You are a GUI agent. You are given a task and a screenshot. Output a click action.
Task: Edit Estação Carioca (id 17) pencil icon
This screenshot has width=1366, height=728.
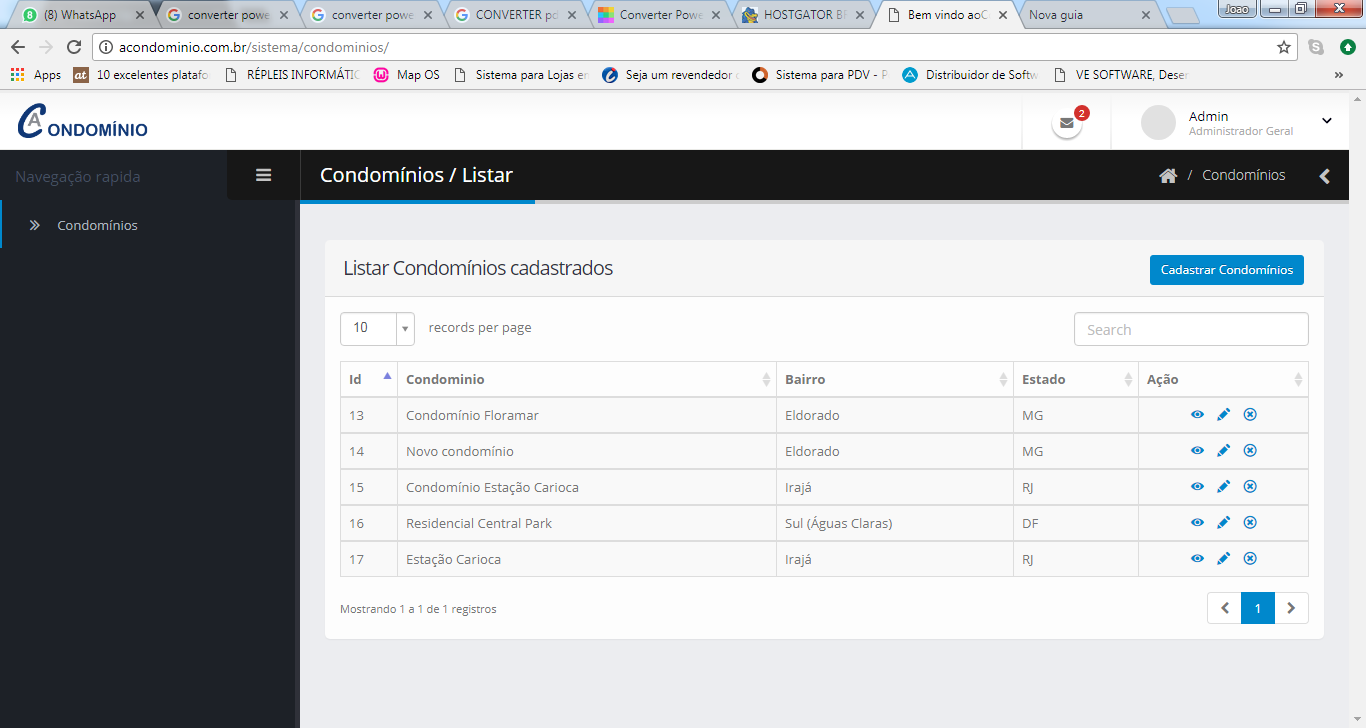pyautogui.click(x=1223, y=559)
